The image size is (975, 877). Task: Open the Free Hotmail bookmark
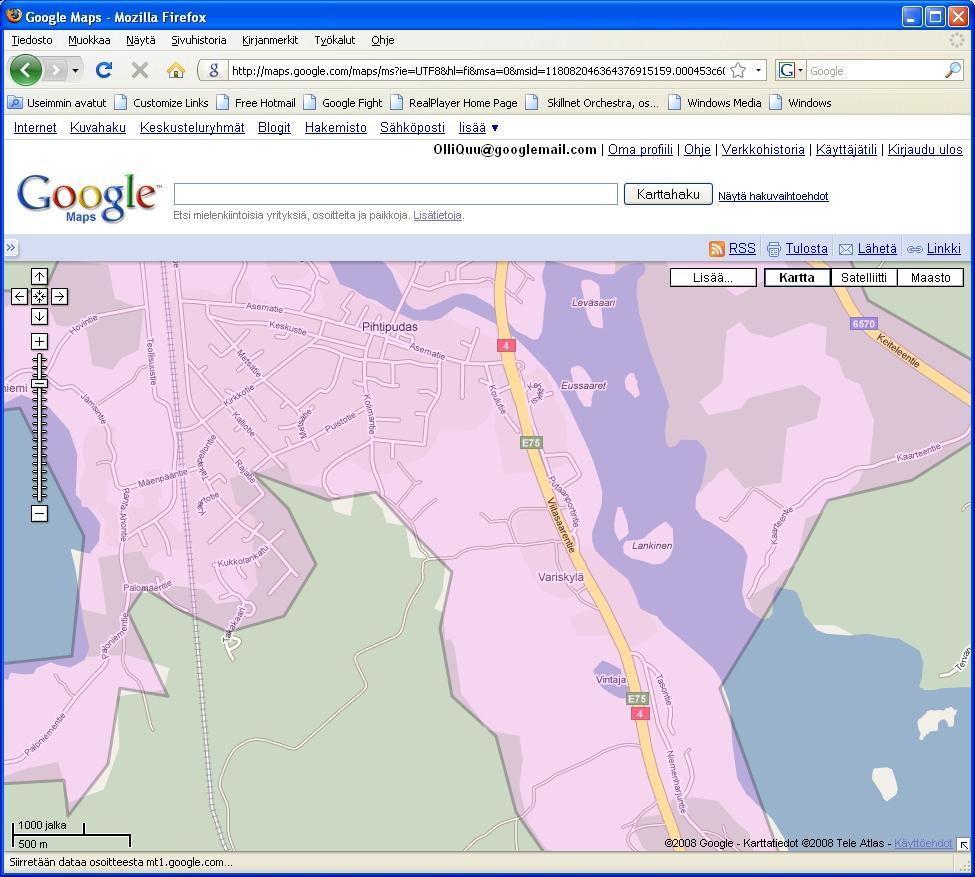tap(256, 103)
